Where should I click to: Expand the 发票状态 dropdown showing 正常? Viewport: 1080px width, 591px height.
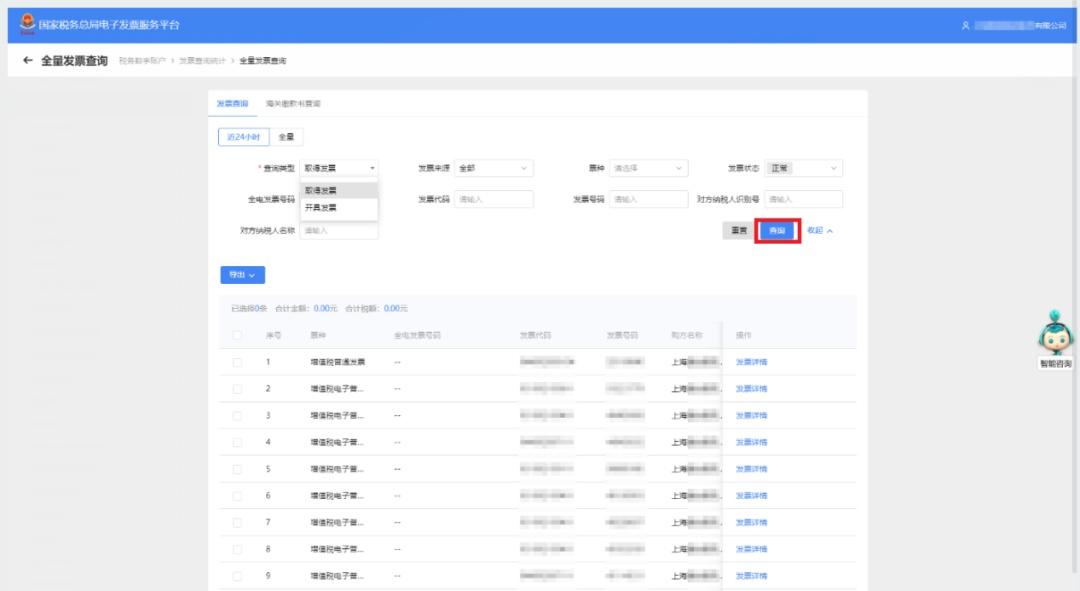(x=803, y=168)
